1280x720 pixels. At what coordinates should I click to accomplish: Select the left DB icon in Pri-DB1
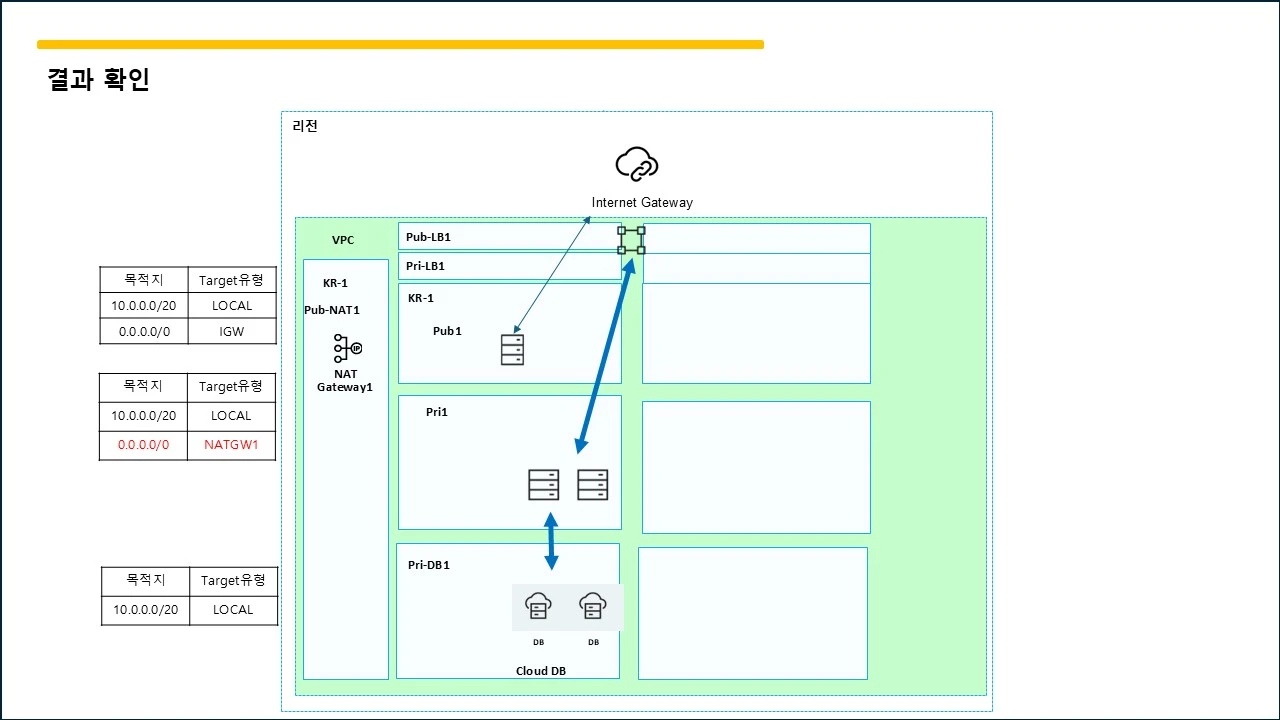(x=538, y=606)
